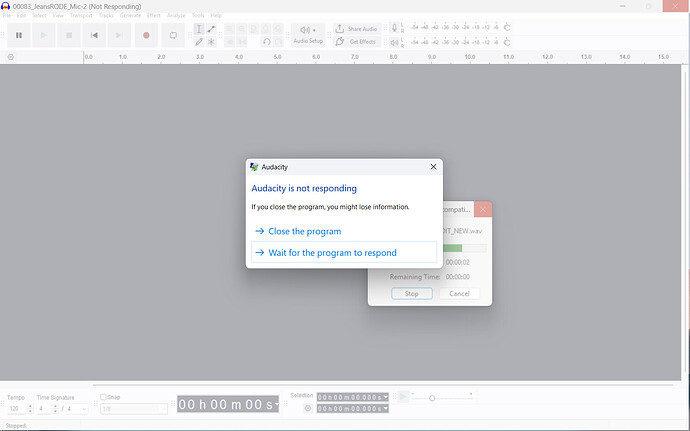Open the Select menu
Image resolution: width=690 pixels, height=431 pixels.
39,15
